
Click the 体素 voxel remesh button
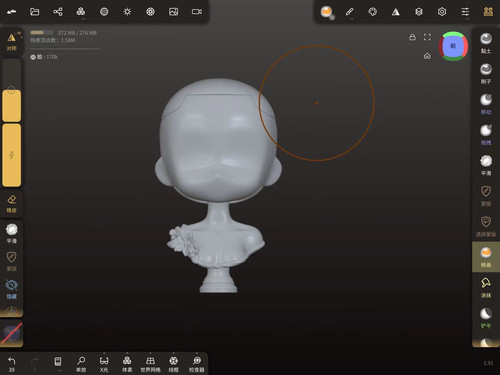tap(127, 364)
